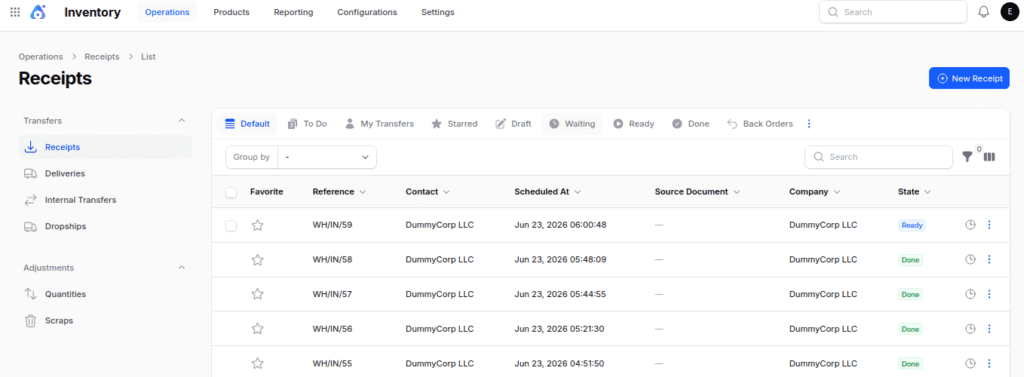Open the Reporting menu
The width and height of the screenshot is (1024, 377).
point(293,12)
